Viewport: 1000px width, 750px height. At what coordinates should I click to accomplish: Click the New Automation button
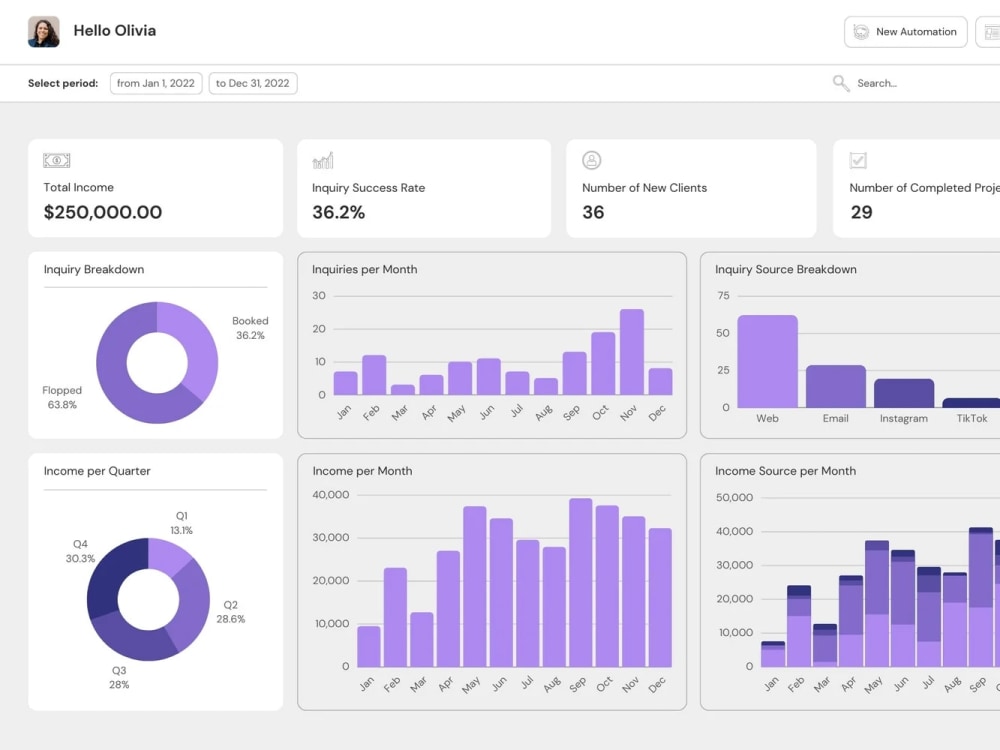click(905, 31)
